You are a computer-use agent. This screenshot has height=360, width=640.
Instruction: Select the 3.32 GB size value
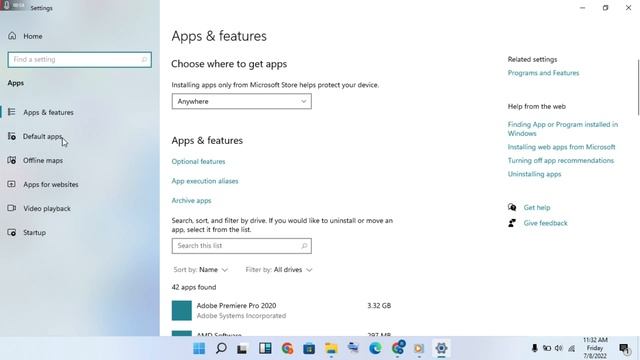click(379, 306)
